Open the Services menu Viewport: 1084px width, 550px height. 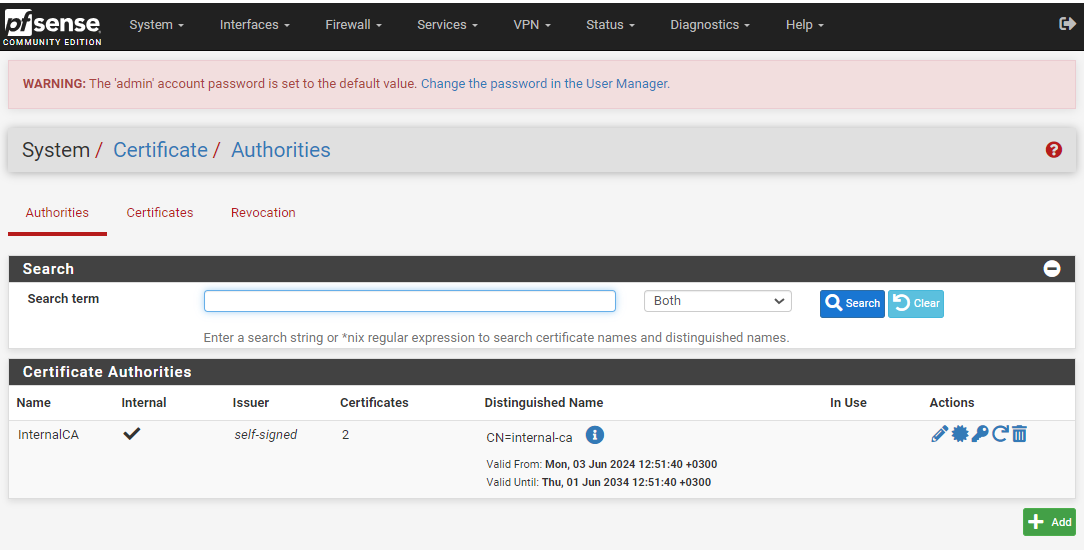click(447, 25)
